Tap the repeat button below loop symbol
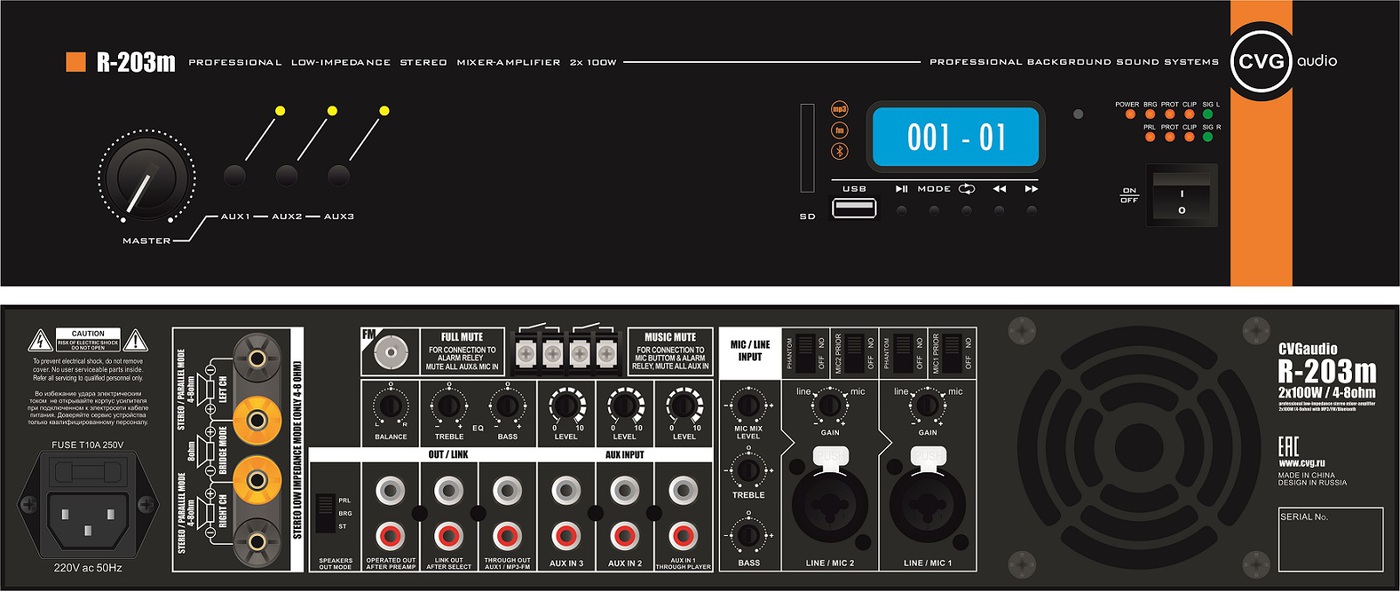Screen dimensions: 1400x591 pos(967,211)
